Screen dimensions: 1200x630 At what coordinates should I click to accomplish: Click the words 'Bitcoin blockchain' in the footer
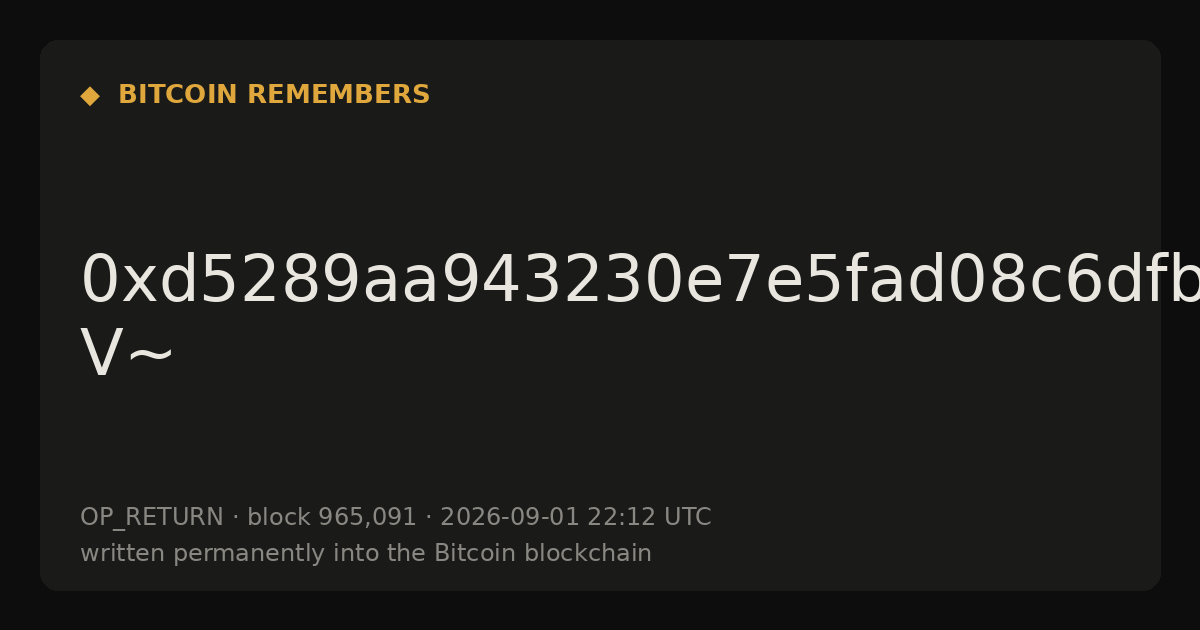coord(543,554)
